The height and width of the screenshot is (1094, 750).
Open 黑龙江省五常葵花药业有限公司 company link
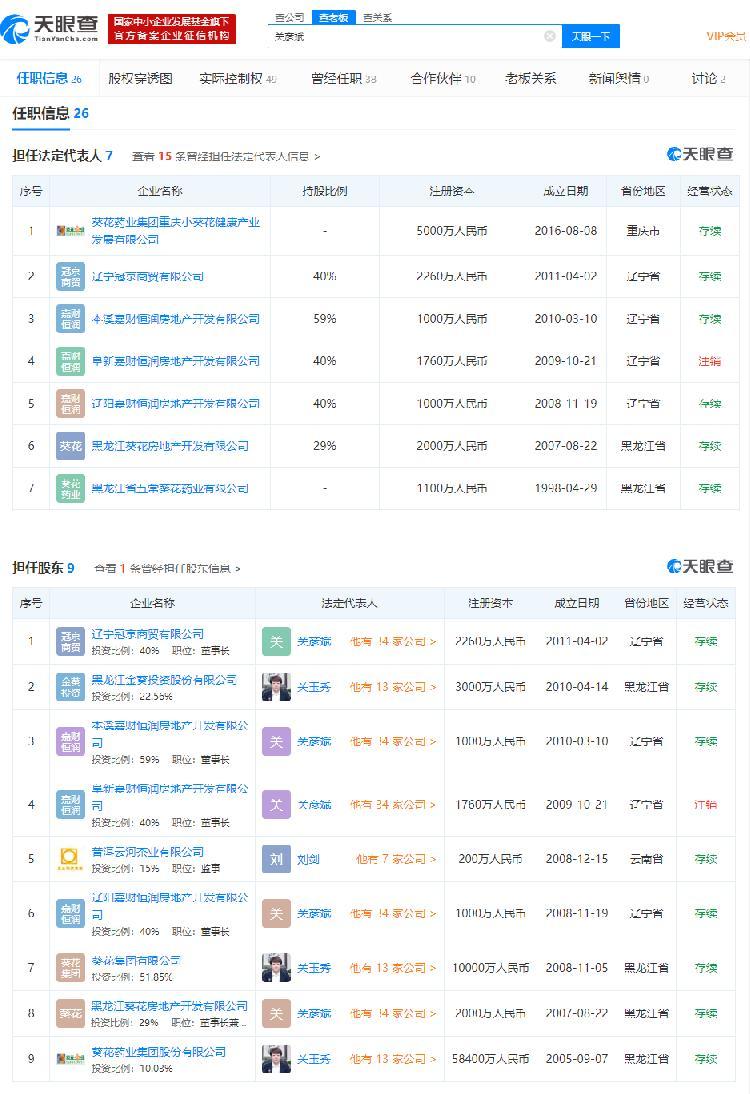(x=170, y=488)
